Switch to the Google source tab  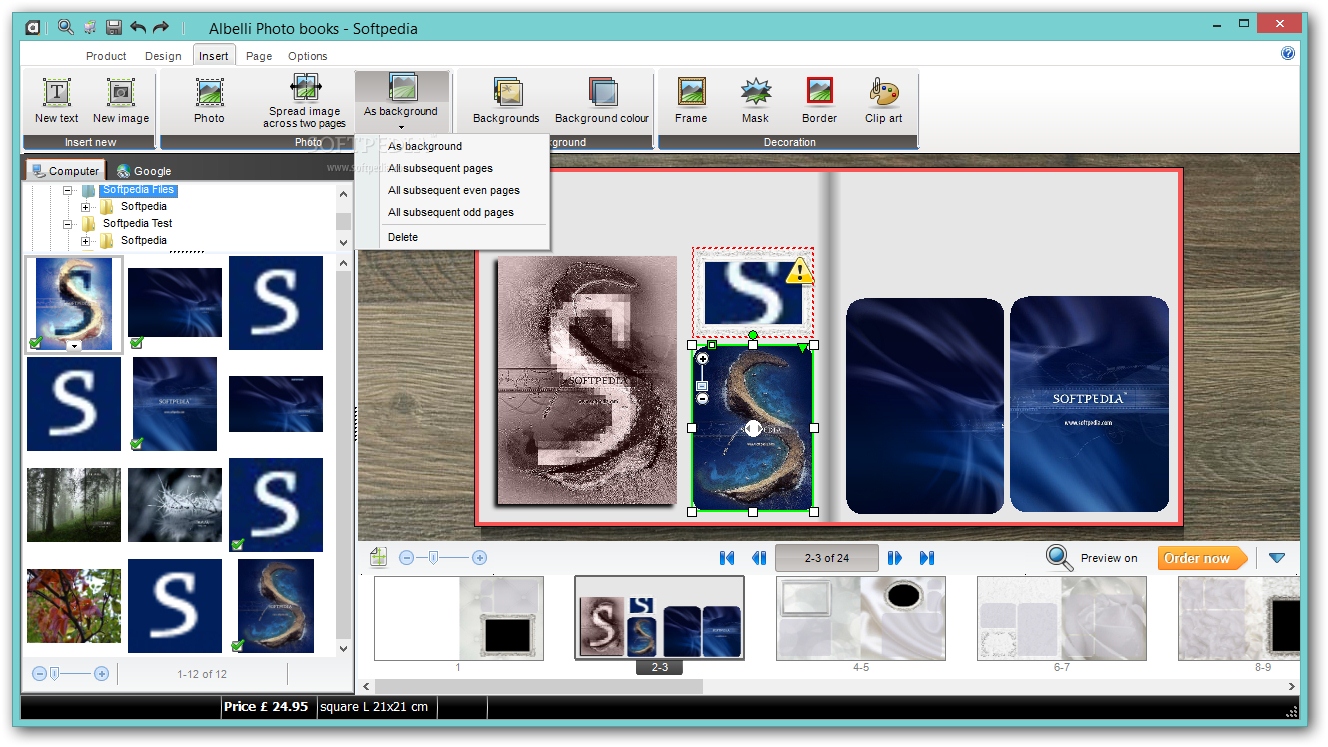144,171
